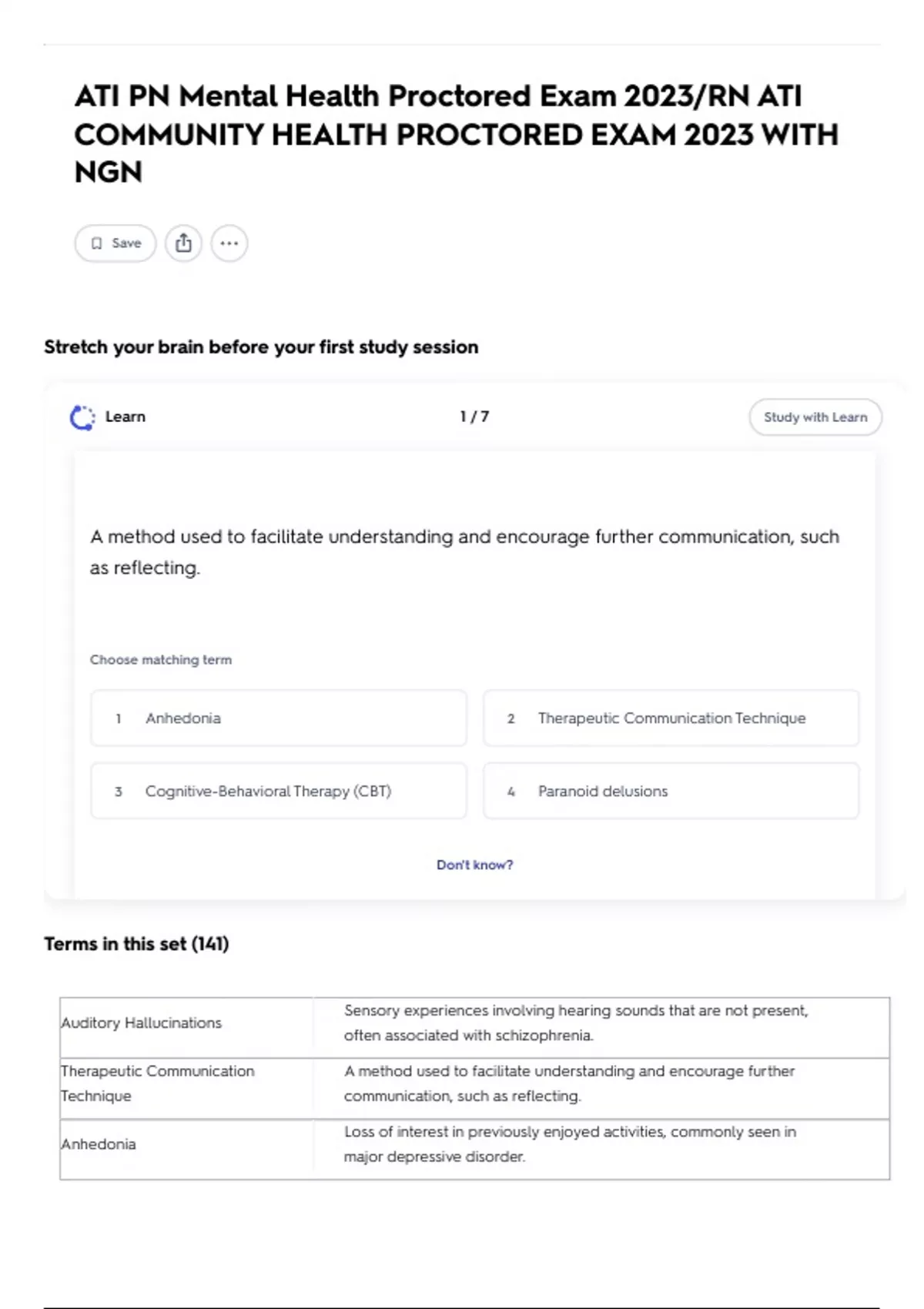This screenshot has height=1309, width=924.
Task: Click the Auditory Hallucinations term
Action: [x=141, y=1023]
